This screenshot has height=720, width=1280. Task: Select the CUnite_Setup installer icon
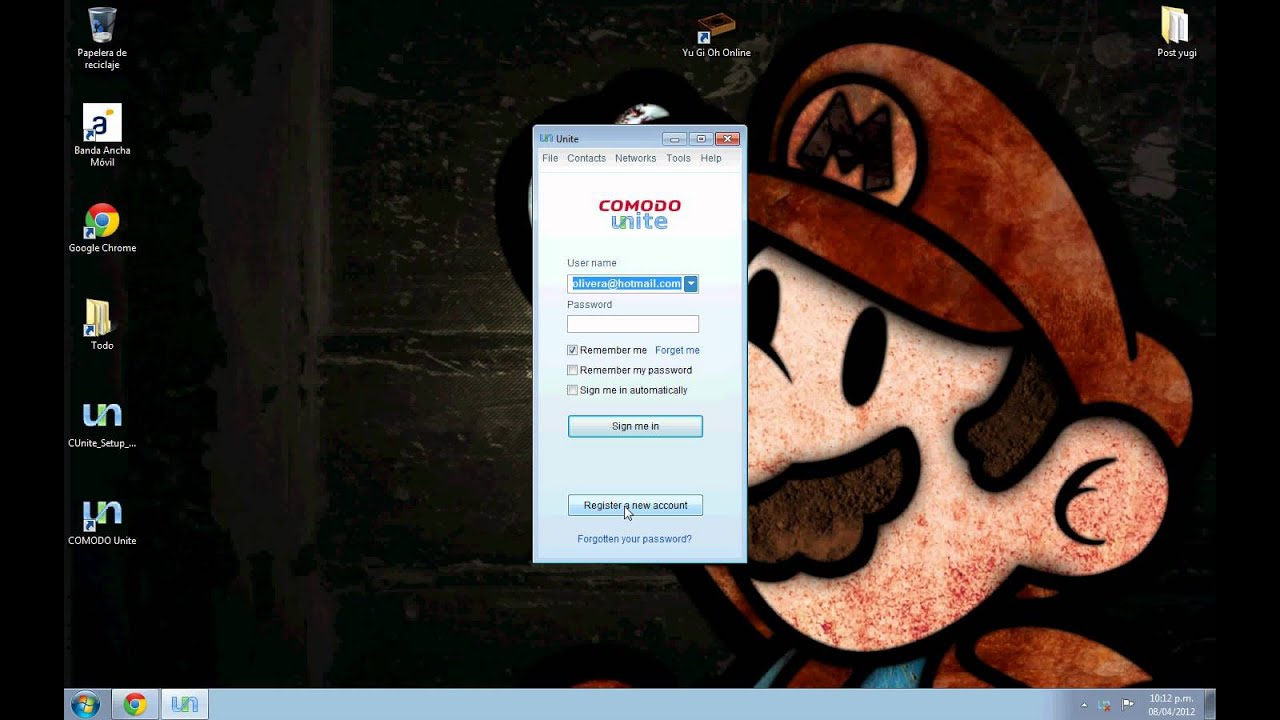(x=102, y=425)
